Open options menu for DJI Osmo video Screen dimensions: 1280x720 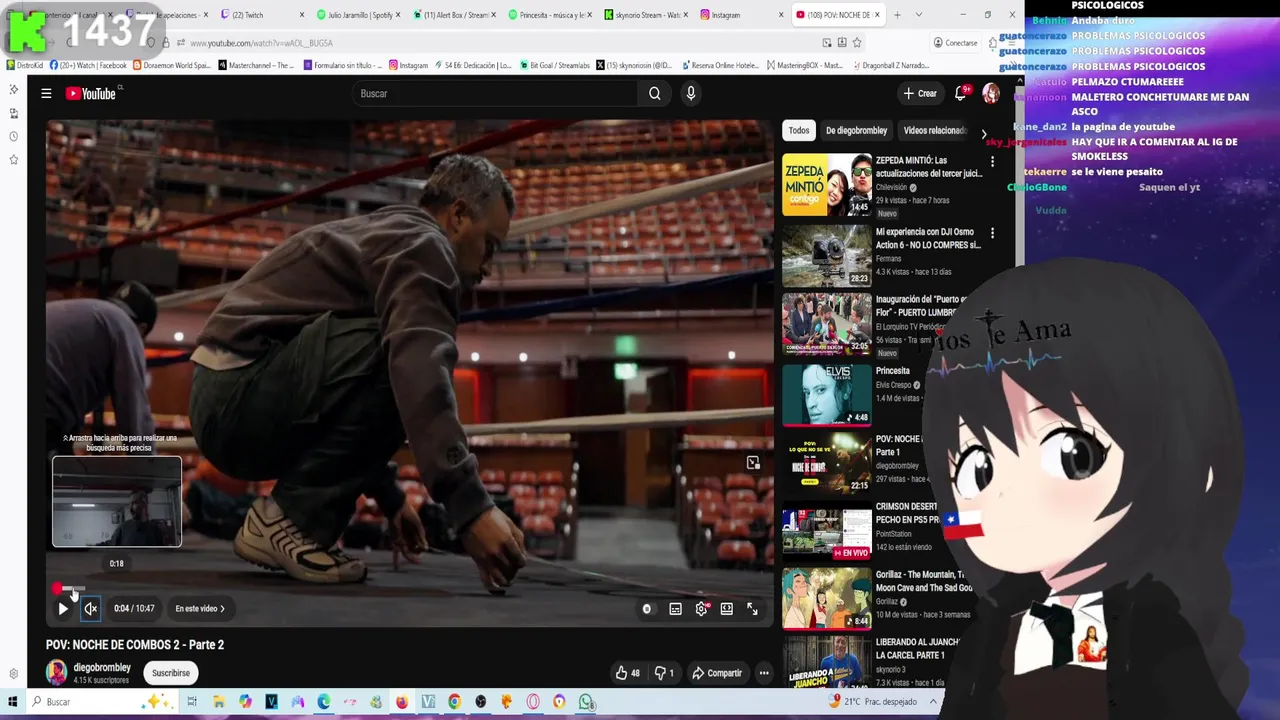coord(992,233)
